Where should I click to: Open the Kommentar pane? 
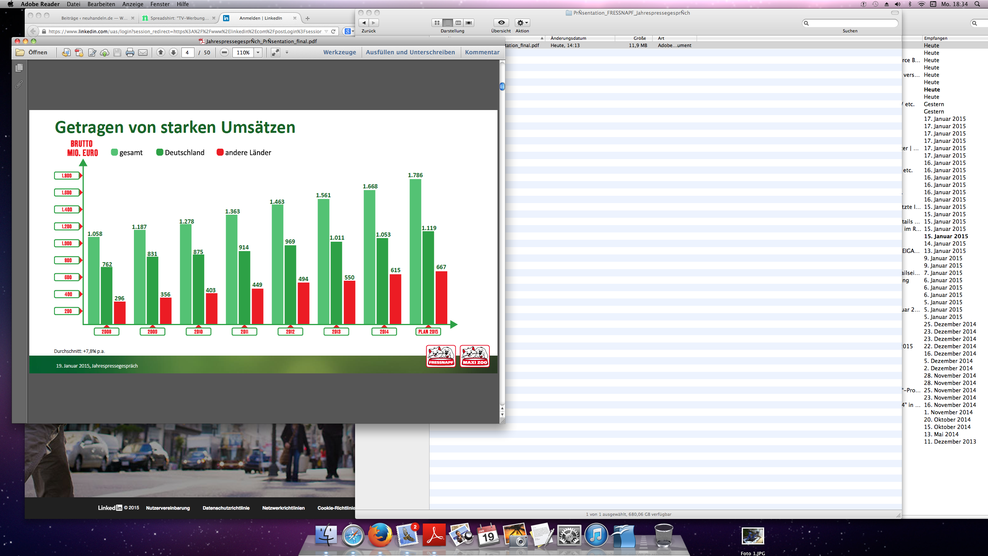tap(482, 52)
